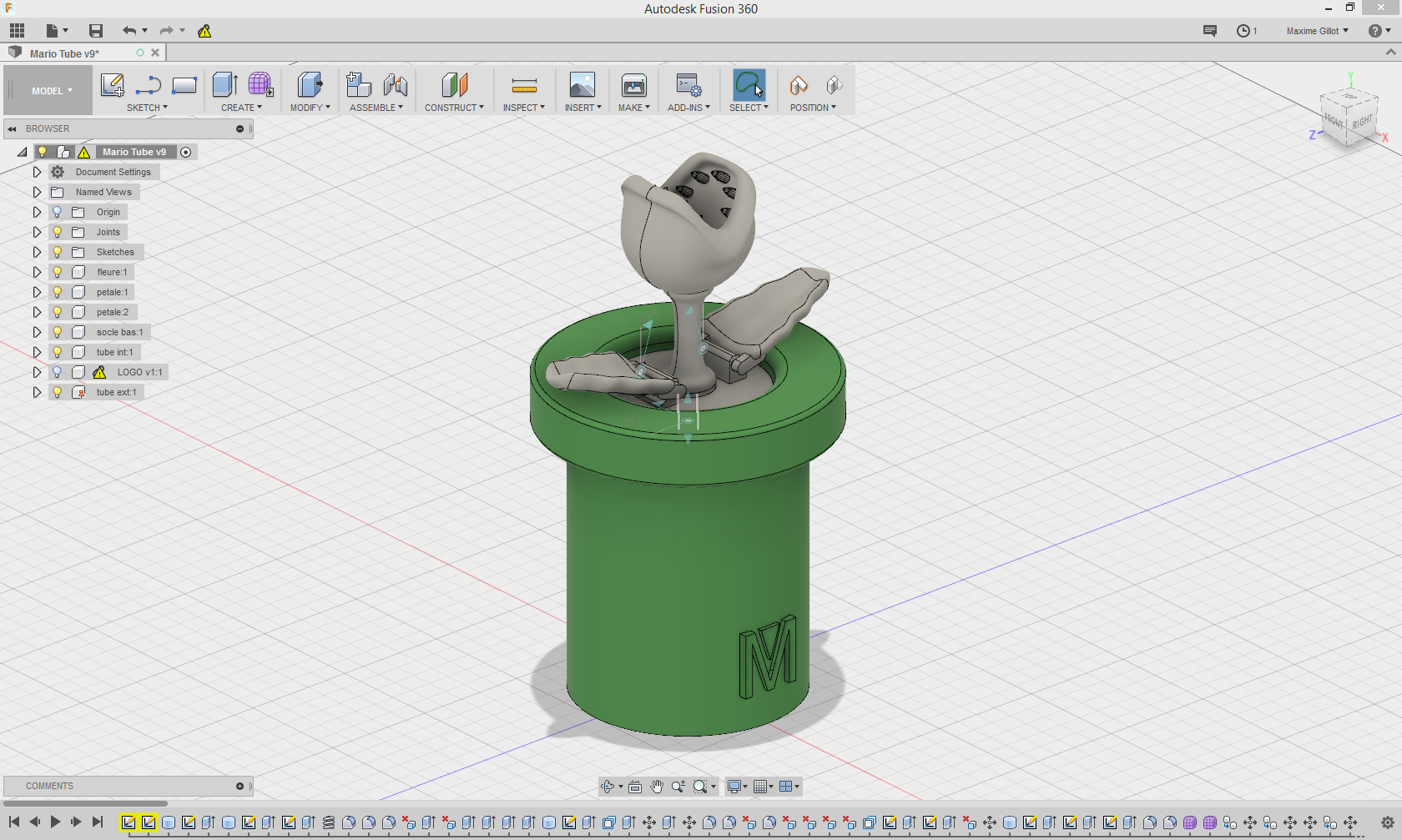Open timeline settings gear
Viewport: 1402px width, 840px height.
(x=1387, y=822)
